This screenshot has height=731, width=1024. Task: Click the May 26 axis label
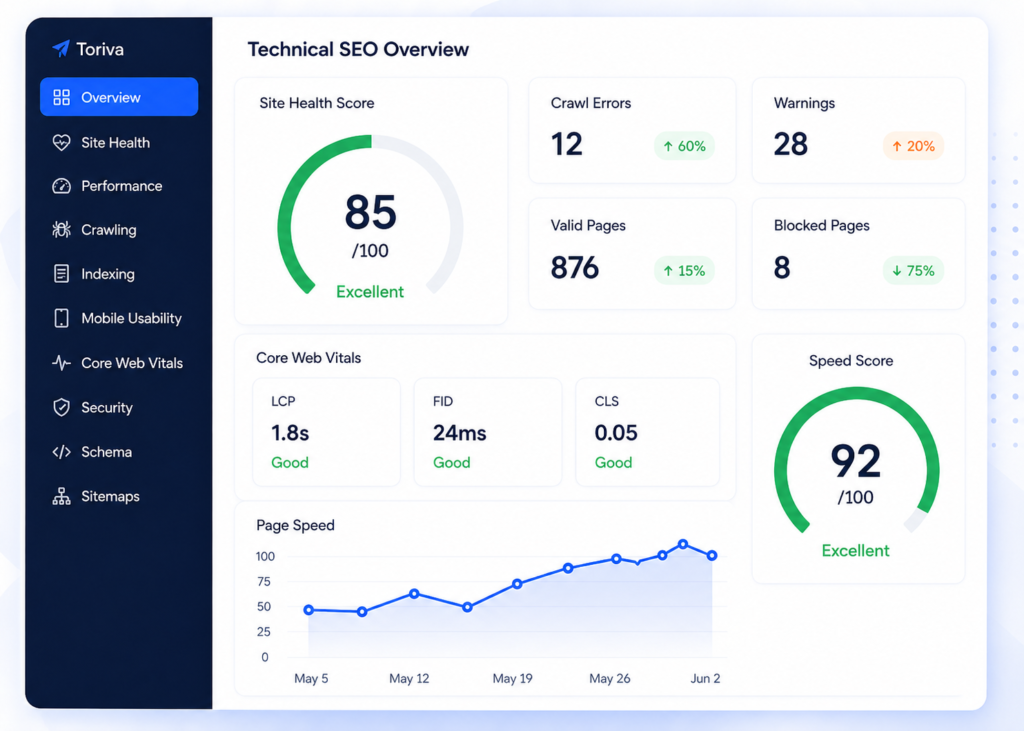[610, 679]
